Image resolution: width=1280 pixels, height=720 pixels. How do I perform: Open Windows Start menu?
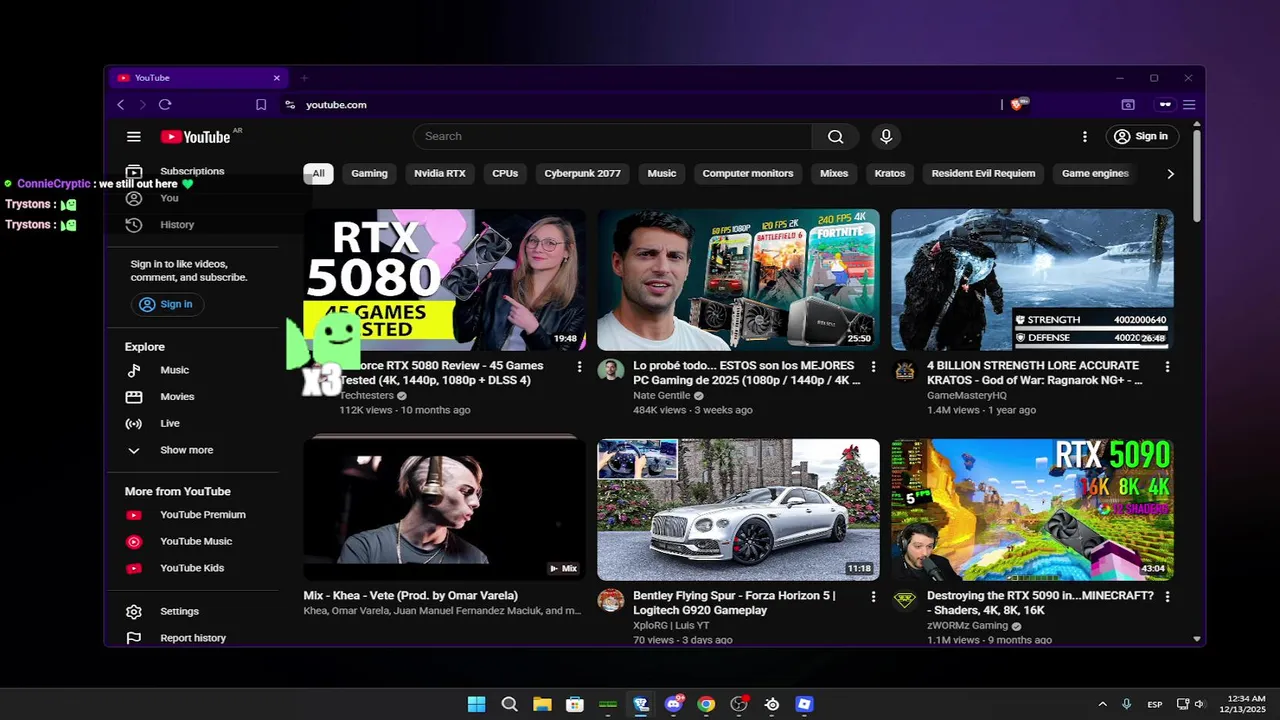click(476, 704)
